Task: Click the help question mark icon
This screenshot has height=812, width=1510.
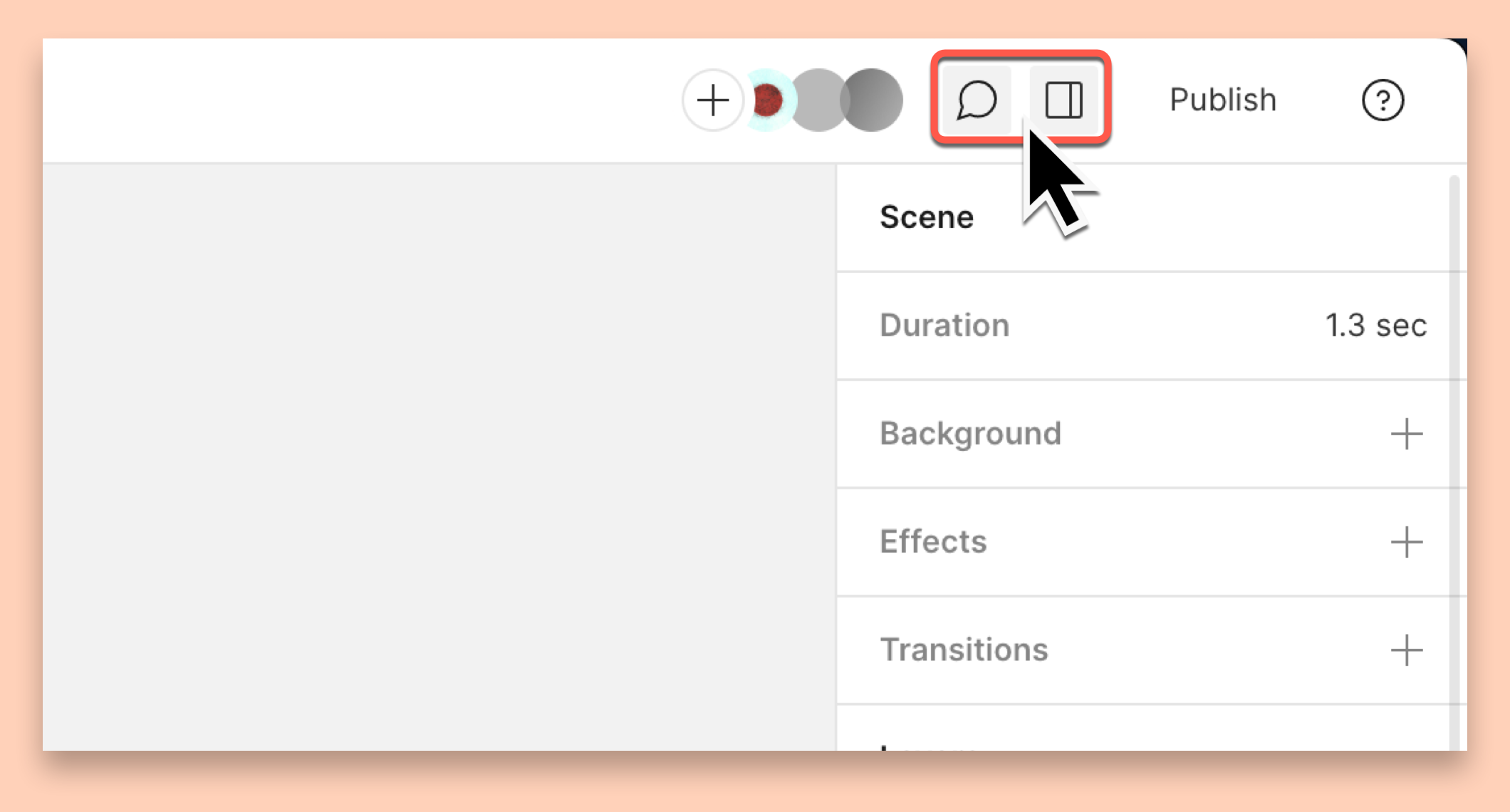Action: click(x=1383, y=100)
